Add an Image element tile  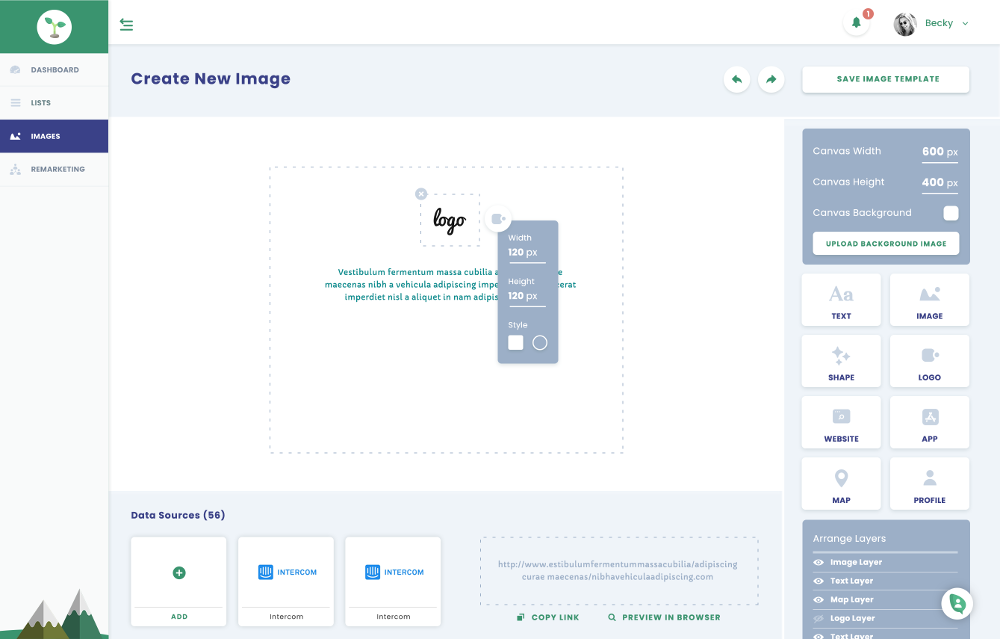point(929,300)
